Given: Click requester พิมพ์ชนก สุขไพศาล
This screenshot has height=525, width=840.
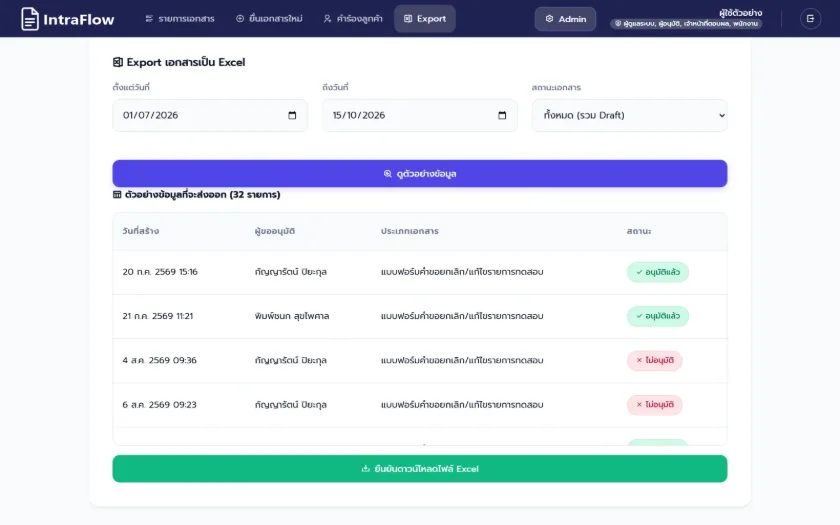Looking at the screenshot, I should (x=292, y=316).
